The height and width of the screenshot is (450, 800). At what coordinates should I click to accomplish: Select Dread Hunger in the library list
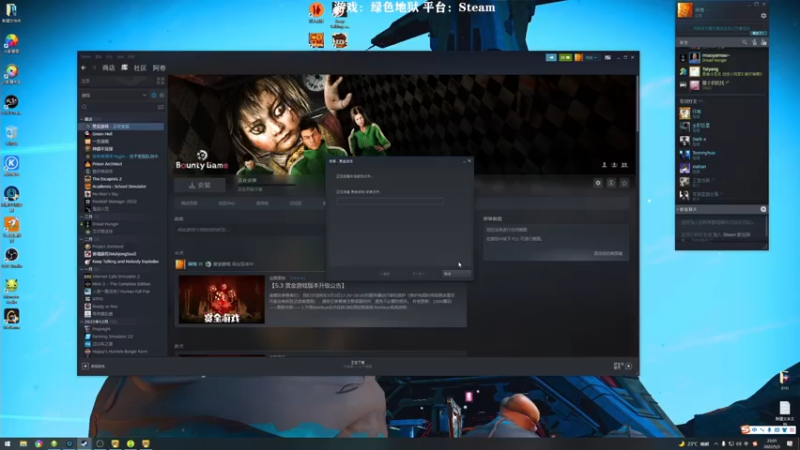pos(105,224)
